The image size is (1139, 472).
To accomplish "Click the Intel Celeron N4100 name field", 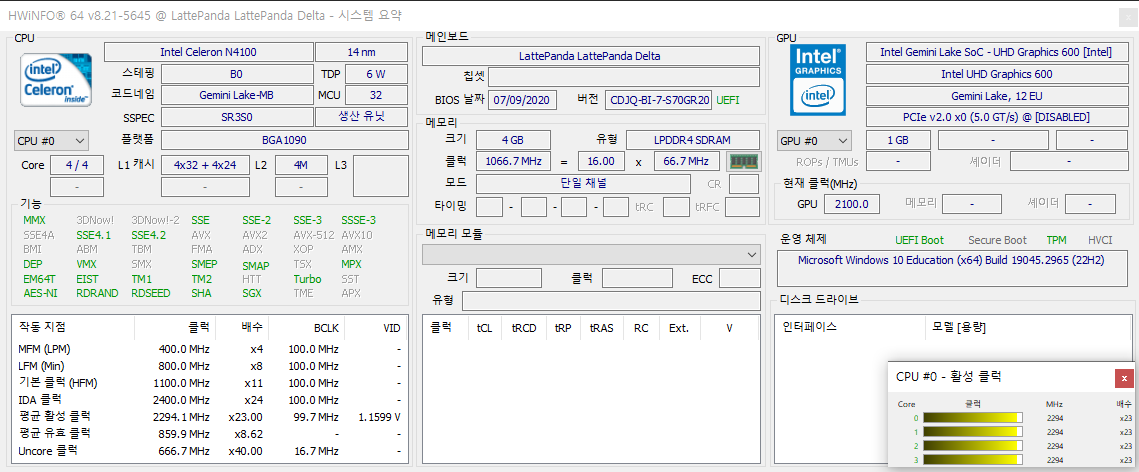I will click(208, 52).
